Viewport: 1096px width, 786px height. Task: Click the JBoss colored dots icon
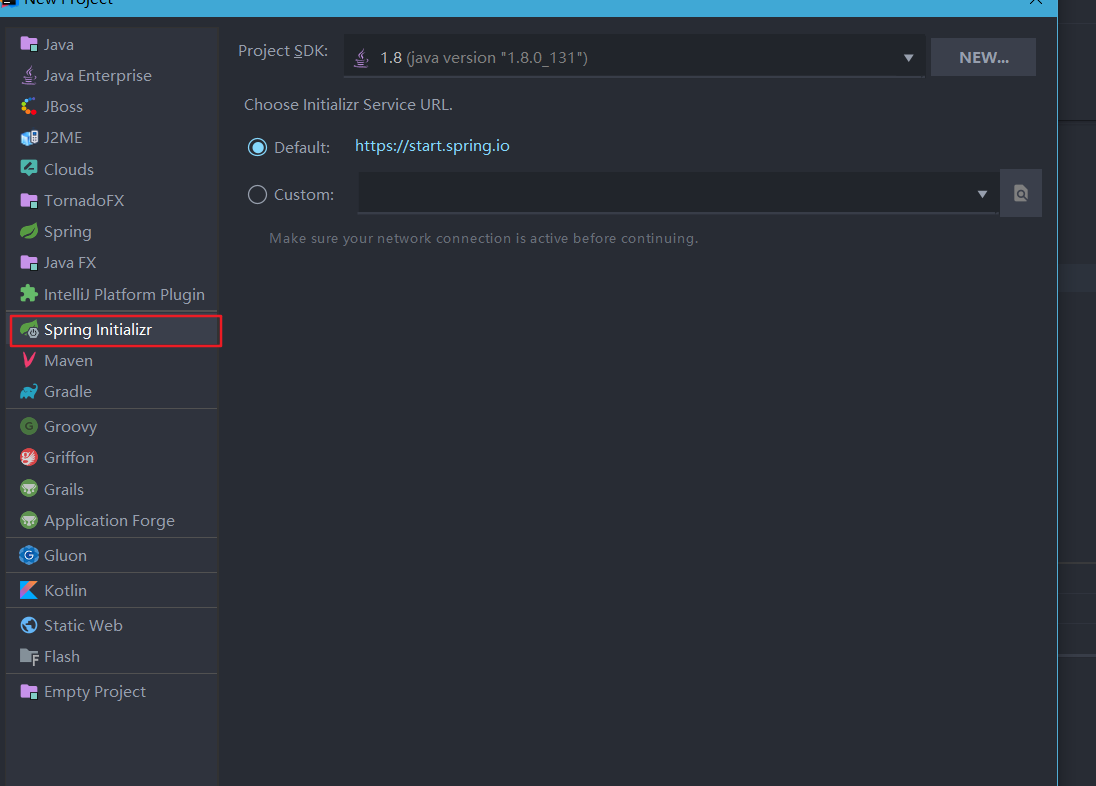(x=29, y=106)
